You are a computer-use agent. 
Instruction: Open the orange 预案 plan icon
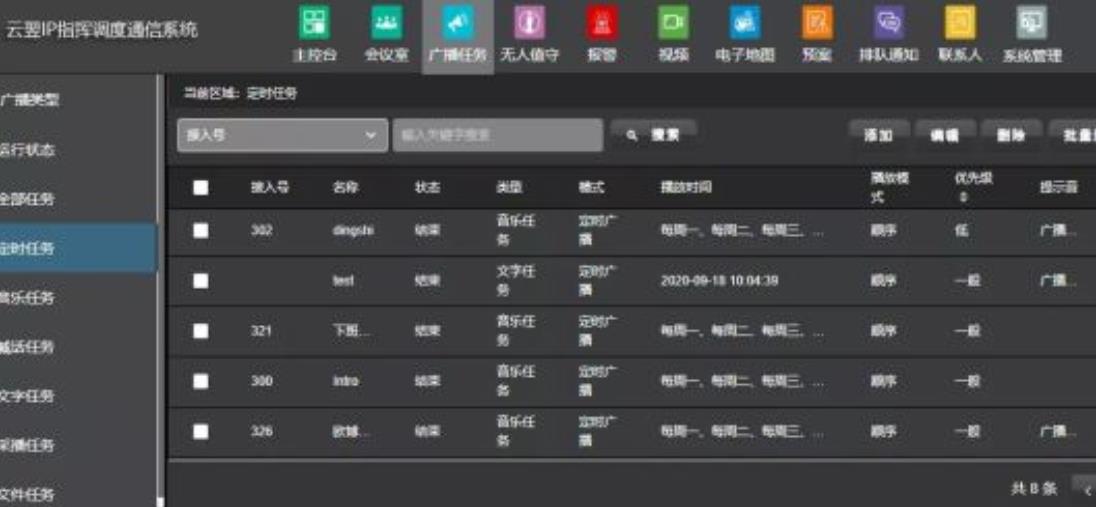tap(817, 23)
